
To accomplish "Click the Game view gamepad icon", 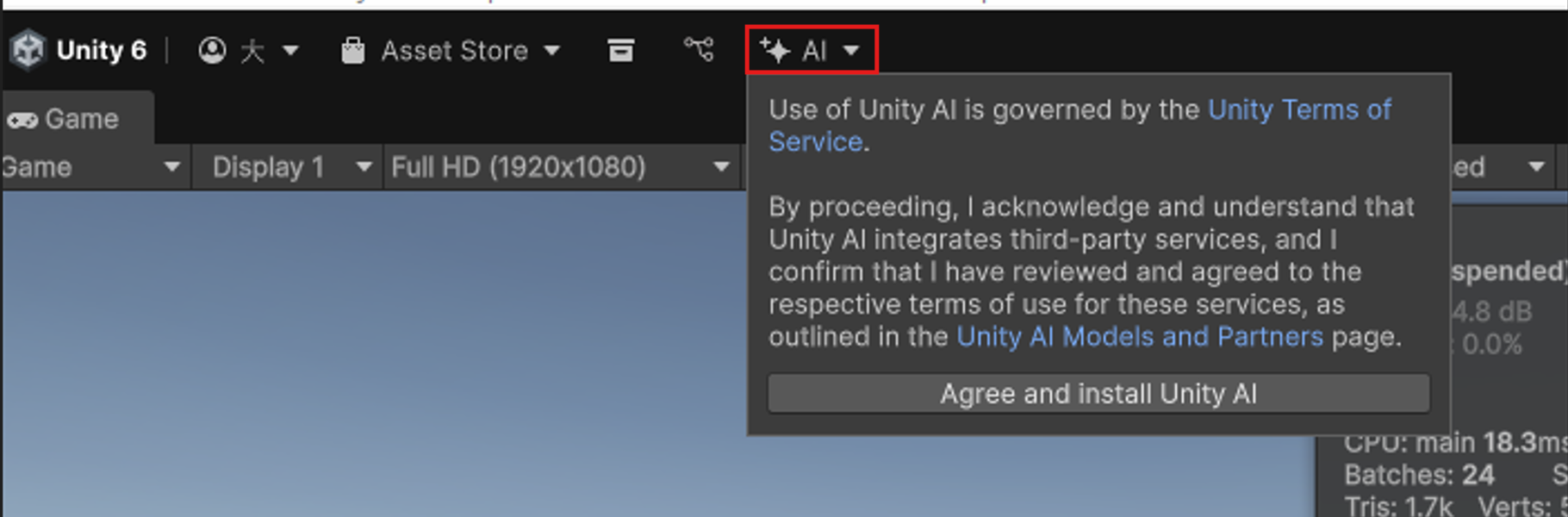I will coord(23,118).
